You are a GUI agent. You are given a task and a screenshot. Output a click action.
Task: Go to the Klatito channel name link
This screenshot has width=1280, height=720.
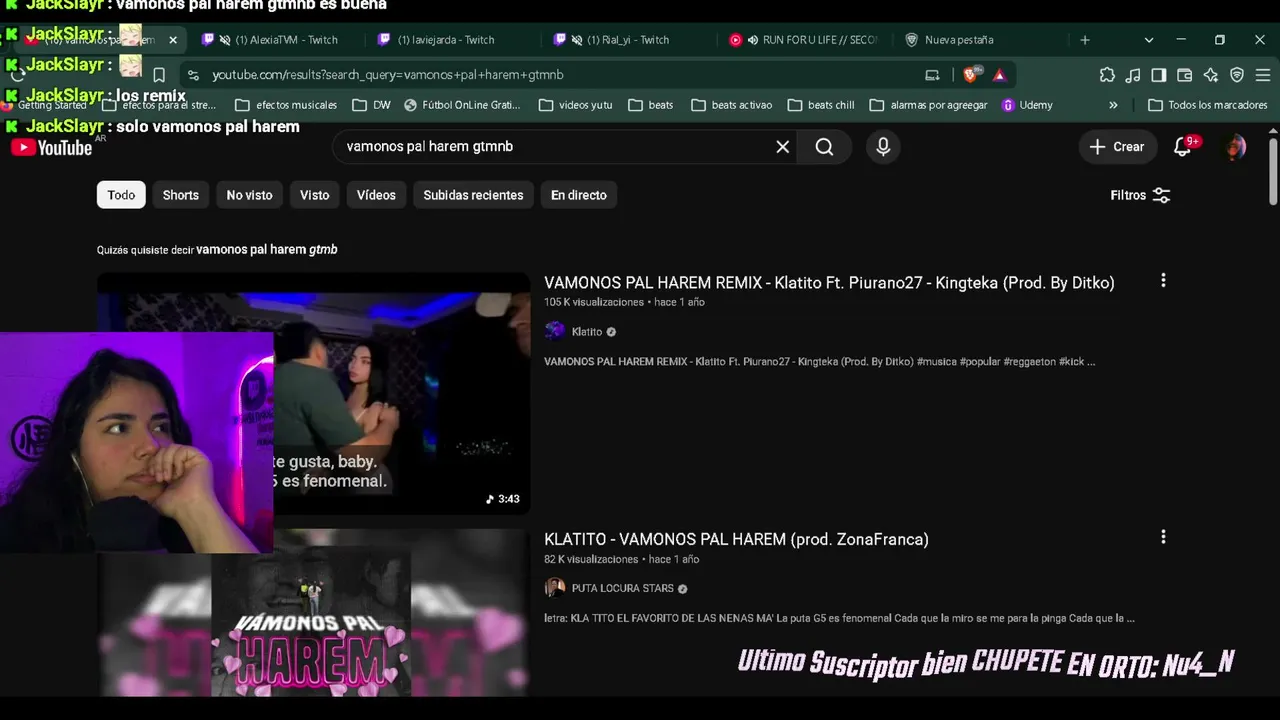click(587, 332)
